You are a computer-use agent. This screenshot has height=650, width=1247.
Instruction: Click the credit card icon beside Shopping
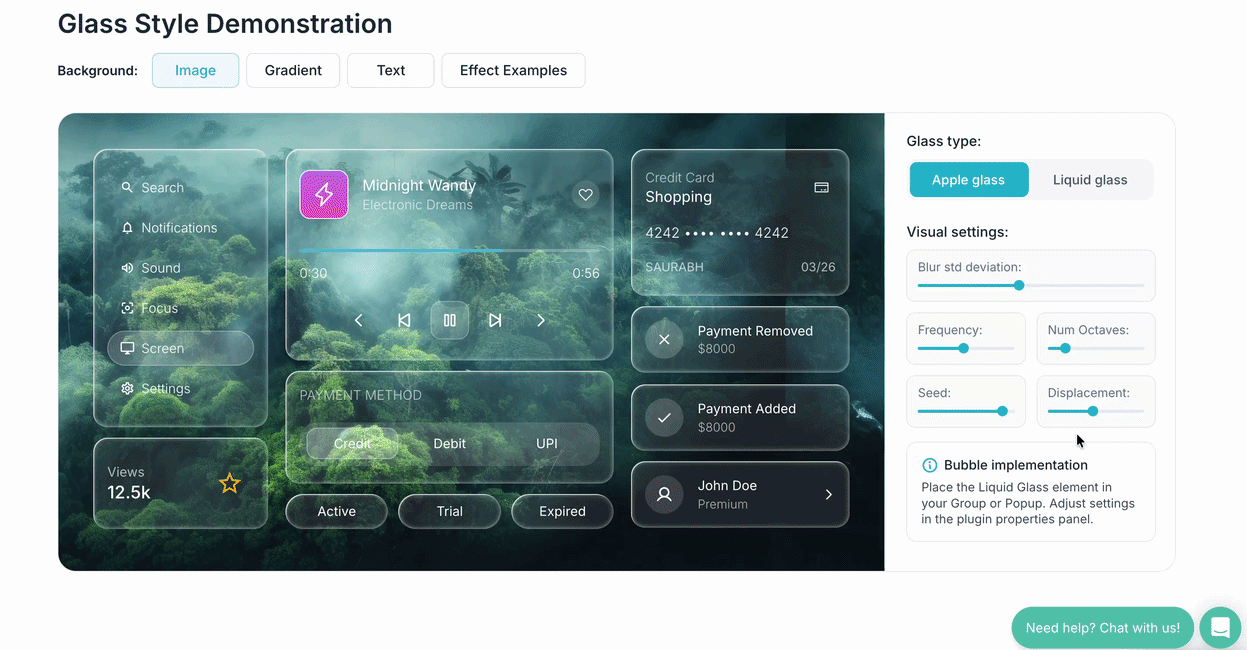[x=821, y=188]
